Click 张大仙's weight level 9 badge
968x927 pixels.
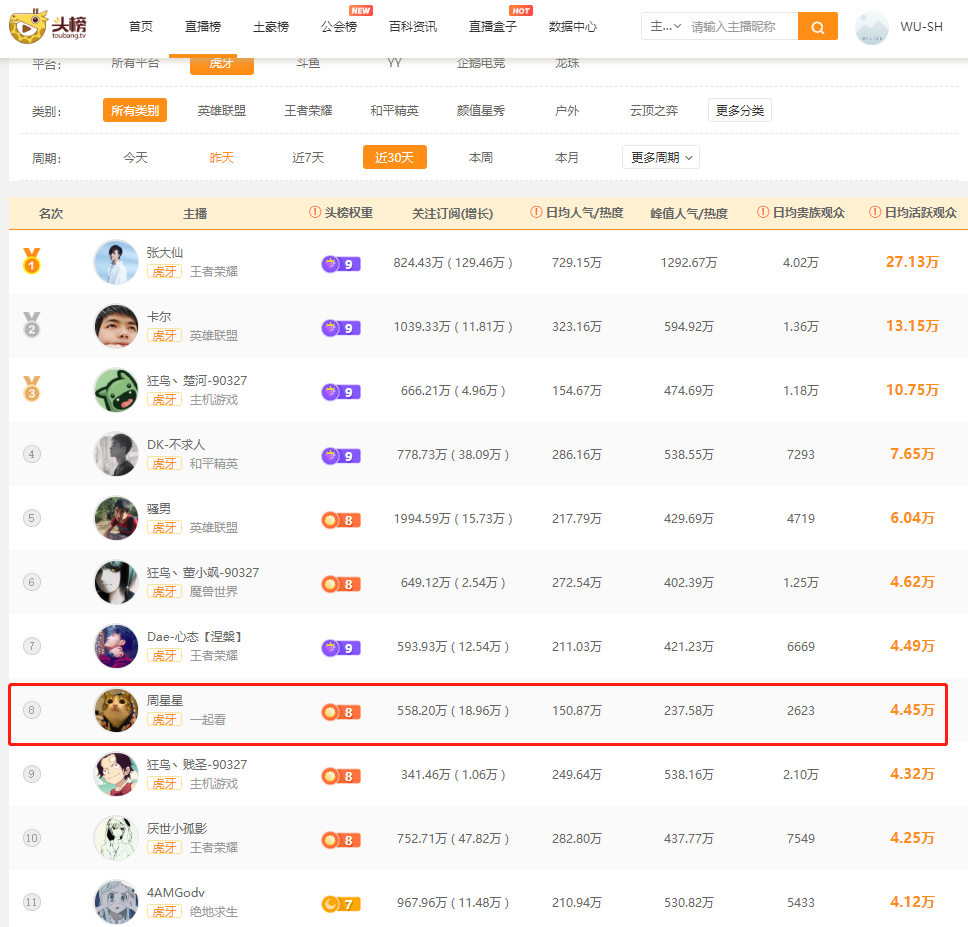(x=341, y=264)
